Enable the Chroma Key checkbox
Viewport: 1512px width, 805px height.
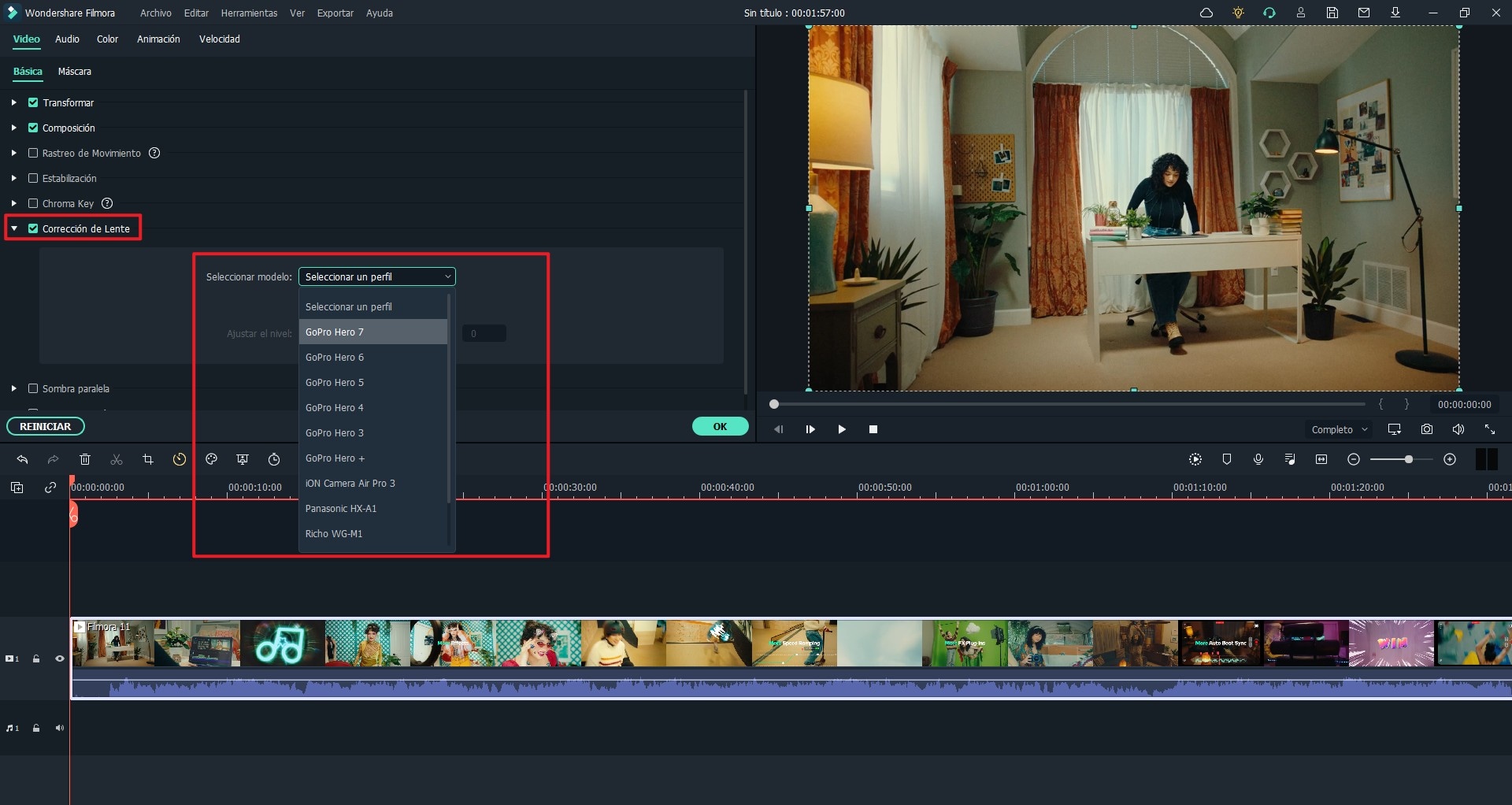tap(33, 203)
